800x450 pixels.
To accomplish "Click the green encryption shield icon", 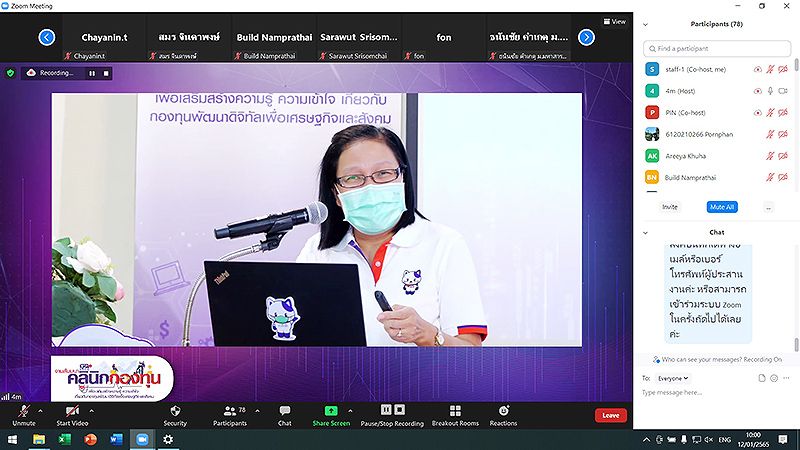I will tap(10, 73).
